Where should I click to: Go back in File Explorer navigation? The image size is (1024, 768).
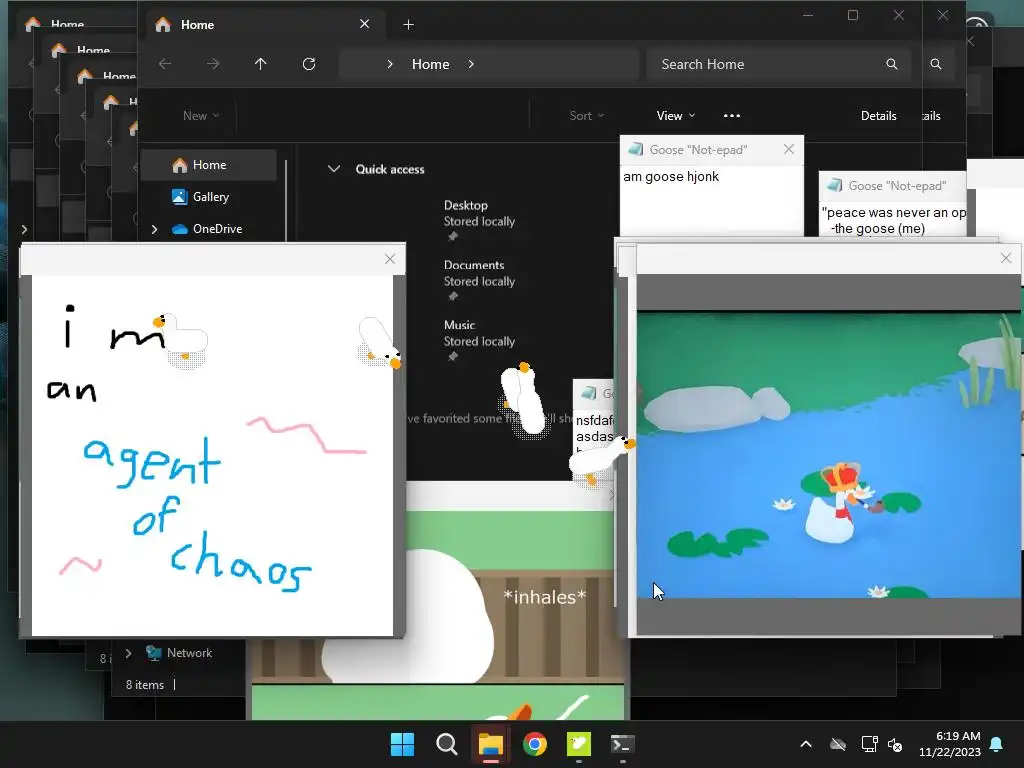click(165, 64)
